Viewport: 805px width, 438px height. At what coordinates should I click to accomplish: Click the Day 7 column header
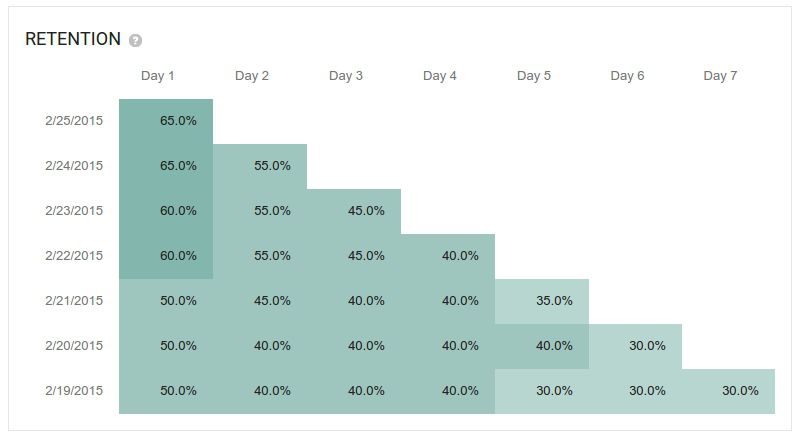point(721,76)
